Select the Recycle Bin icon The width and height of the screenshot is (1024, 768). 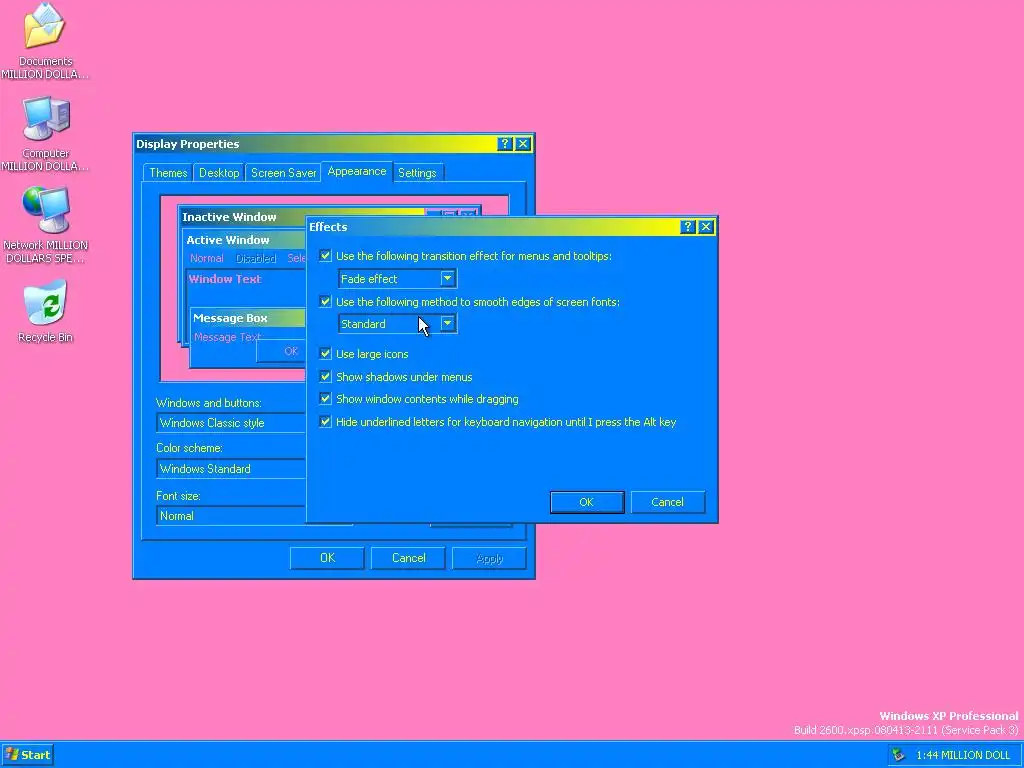coord(44,311)
